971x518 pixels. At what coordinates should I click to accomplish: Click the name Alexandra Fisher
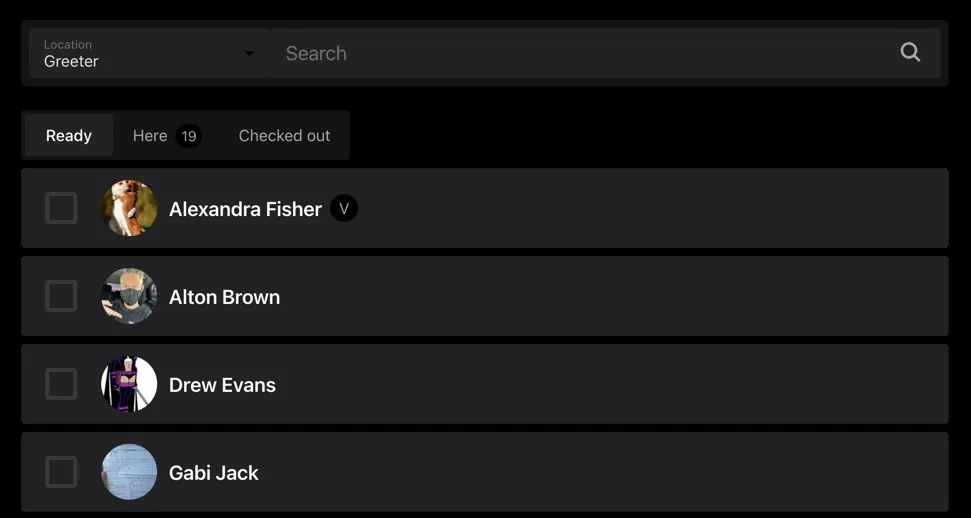coord(245,209)
